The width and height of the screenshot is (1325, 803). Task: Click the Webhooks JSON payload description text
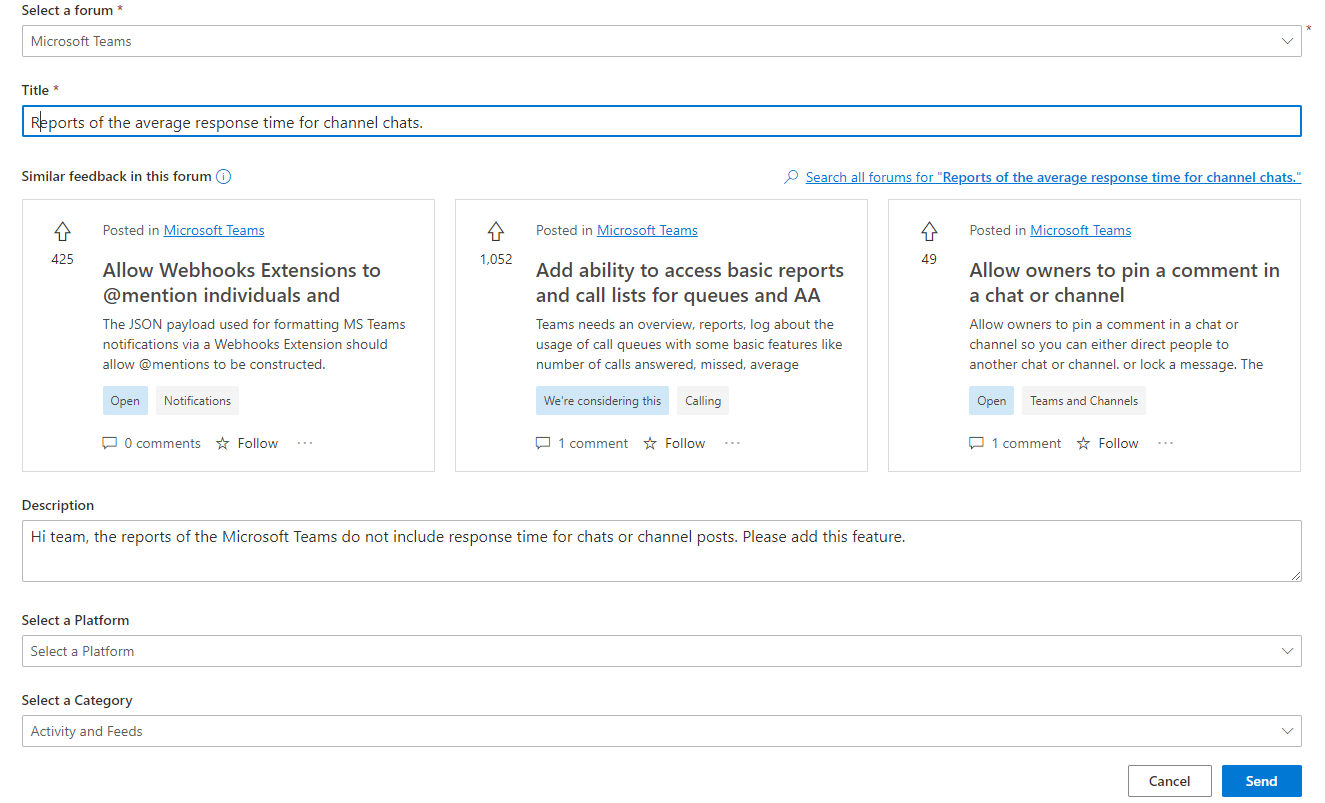click(x=254, y=344)
